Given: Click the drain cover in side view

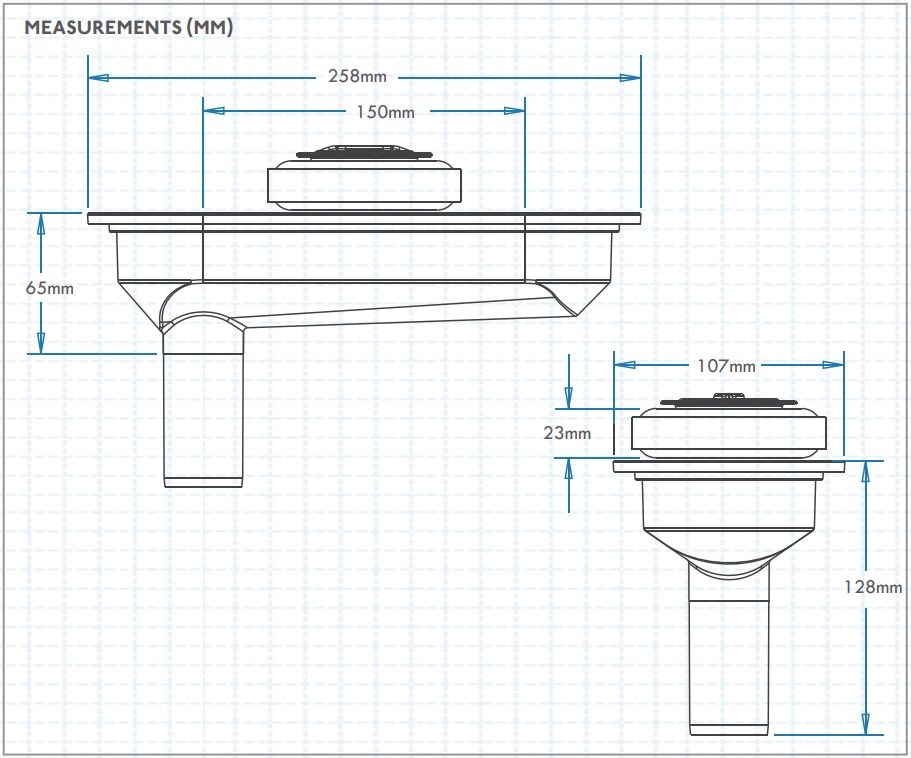Looking at the screenshot, I should (364, 177).
